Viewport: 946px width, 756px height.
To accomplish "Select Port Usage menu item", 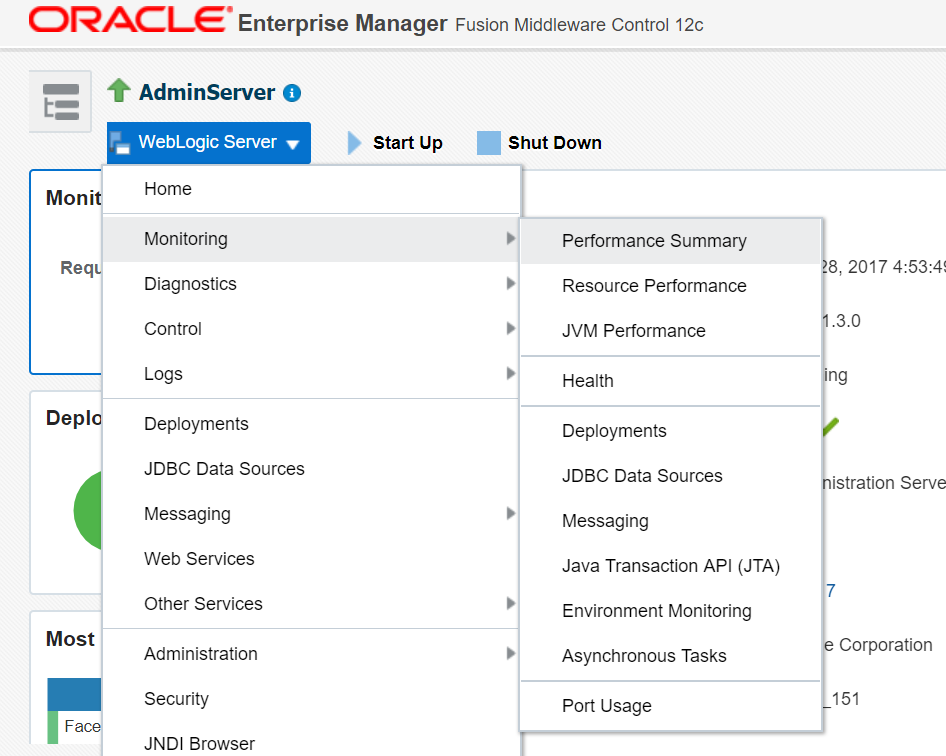I will (x=607, y=706).
